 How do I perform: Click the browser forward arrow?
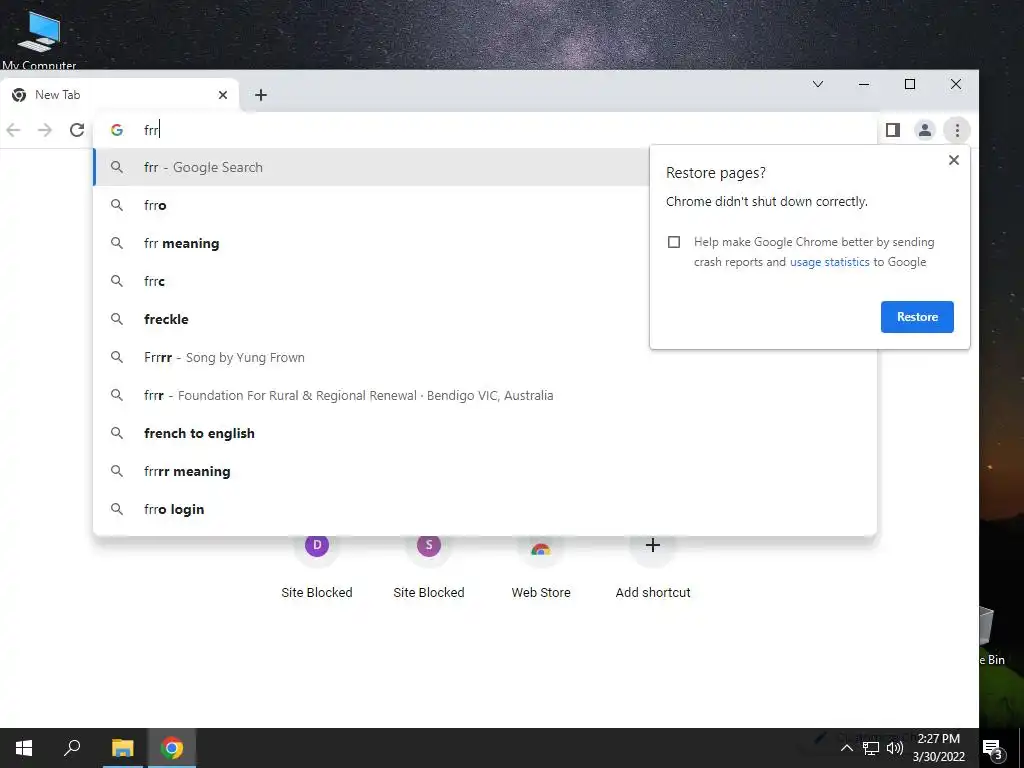click(44, 130)
